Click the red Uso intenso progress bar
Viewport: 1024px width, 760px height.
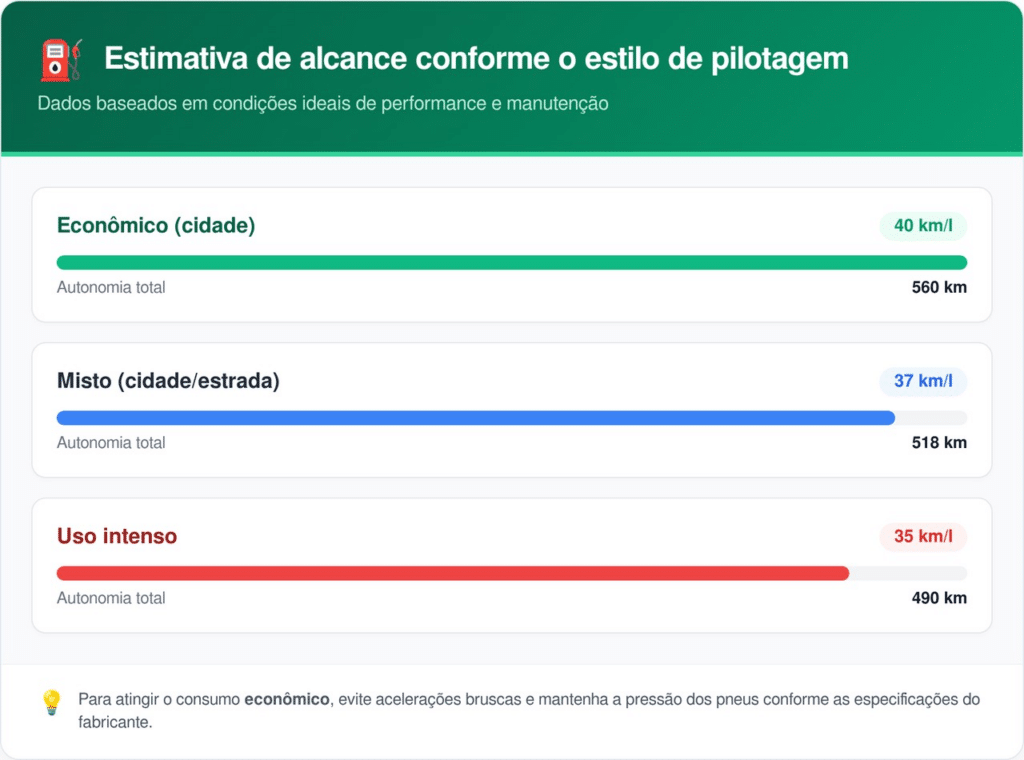(452, 573)
